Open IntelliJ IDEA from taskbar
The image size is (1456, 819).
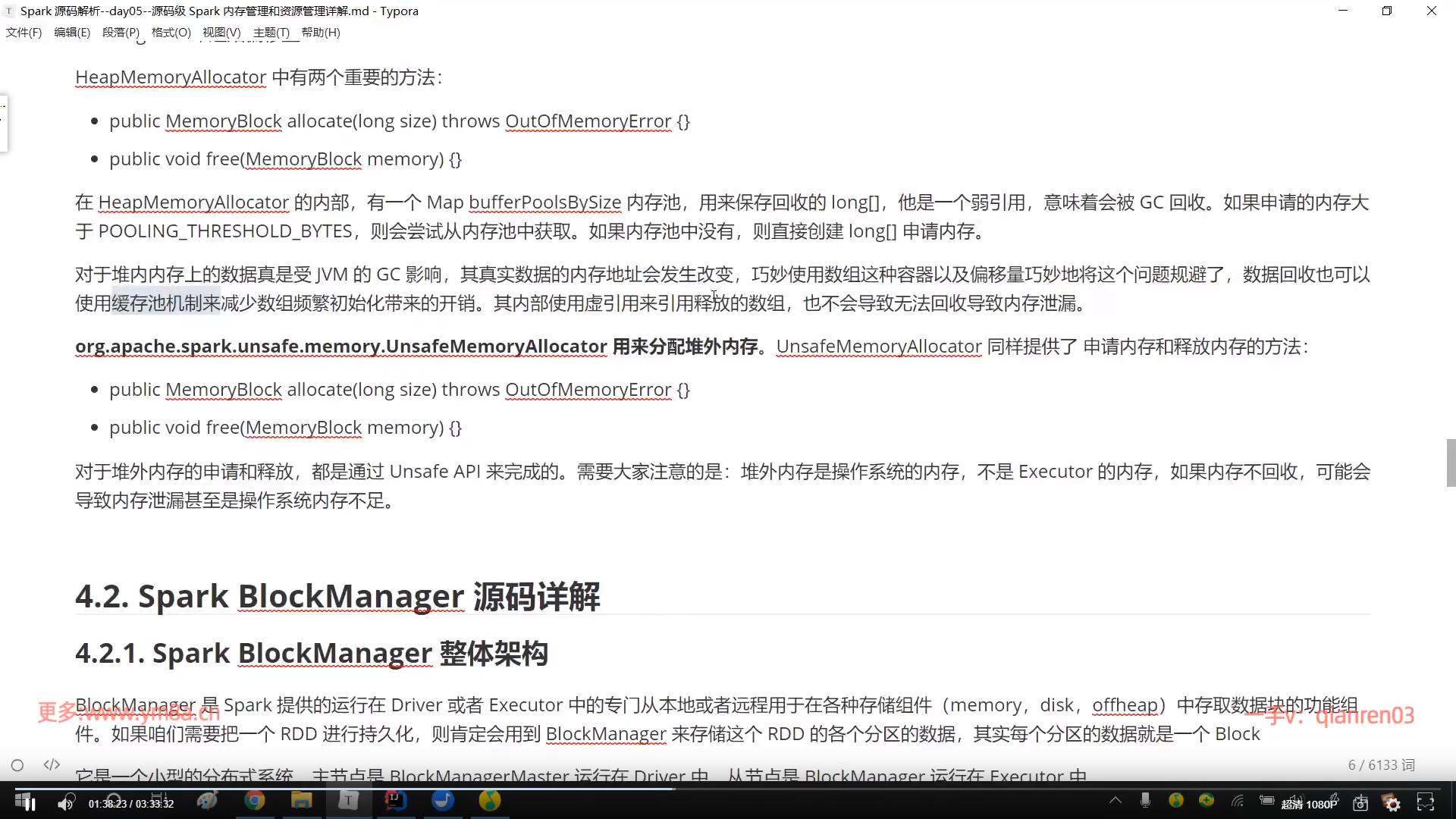pos(395,800)
